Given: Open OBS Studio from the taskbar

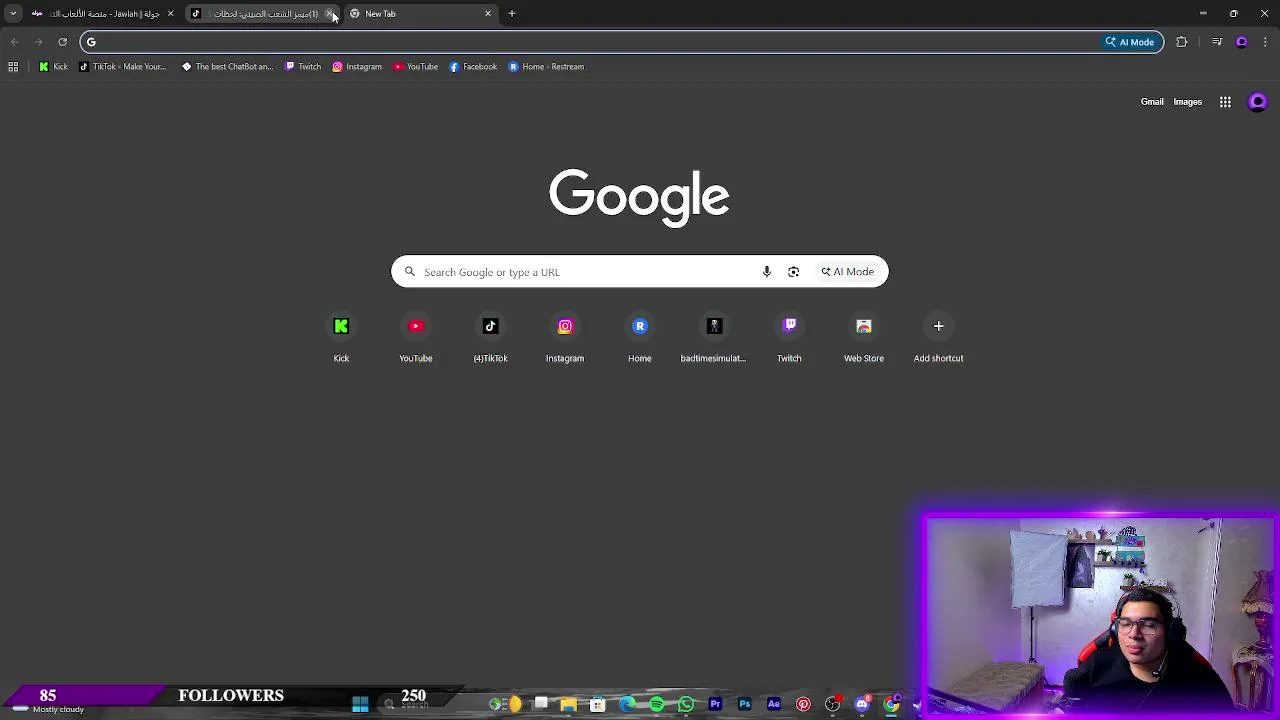Looking at the screenshot, I should (x=832, y=705).
